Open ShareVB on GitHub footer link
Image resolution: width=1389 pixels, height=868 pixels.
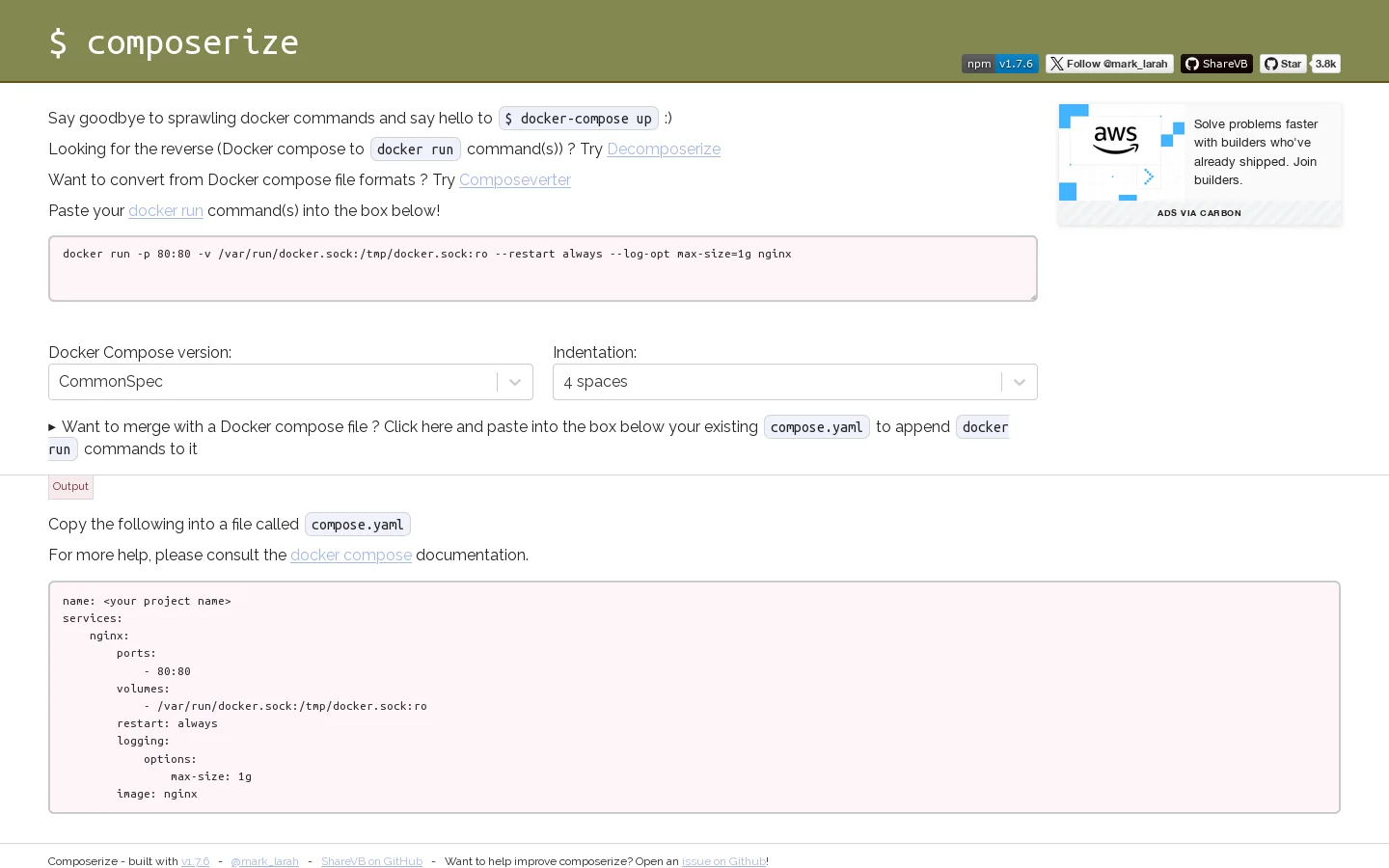click(x=372, y=861)
